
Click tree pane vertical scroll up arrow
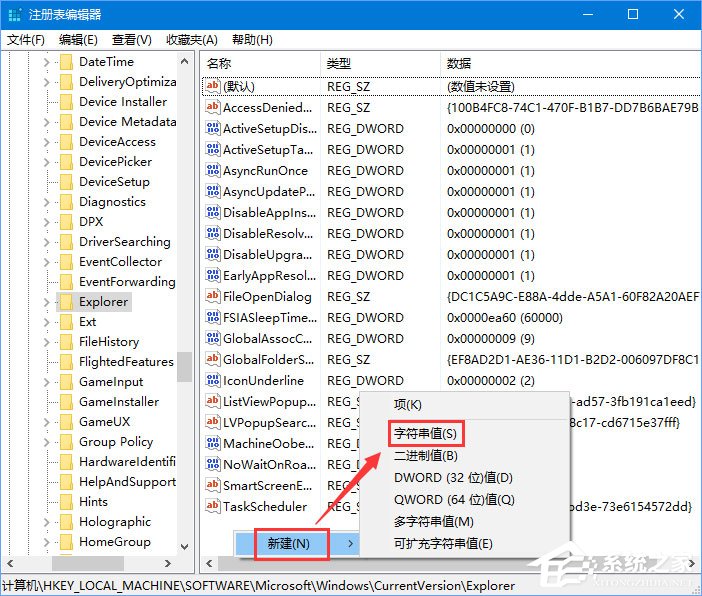(x=184, y=61)
